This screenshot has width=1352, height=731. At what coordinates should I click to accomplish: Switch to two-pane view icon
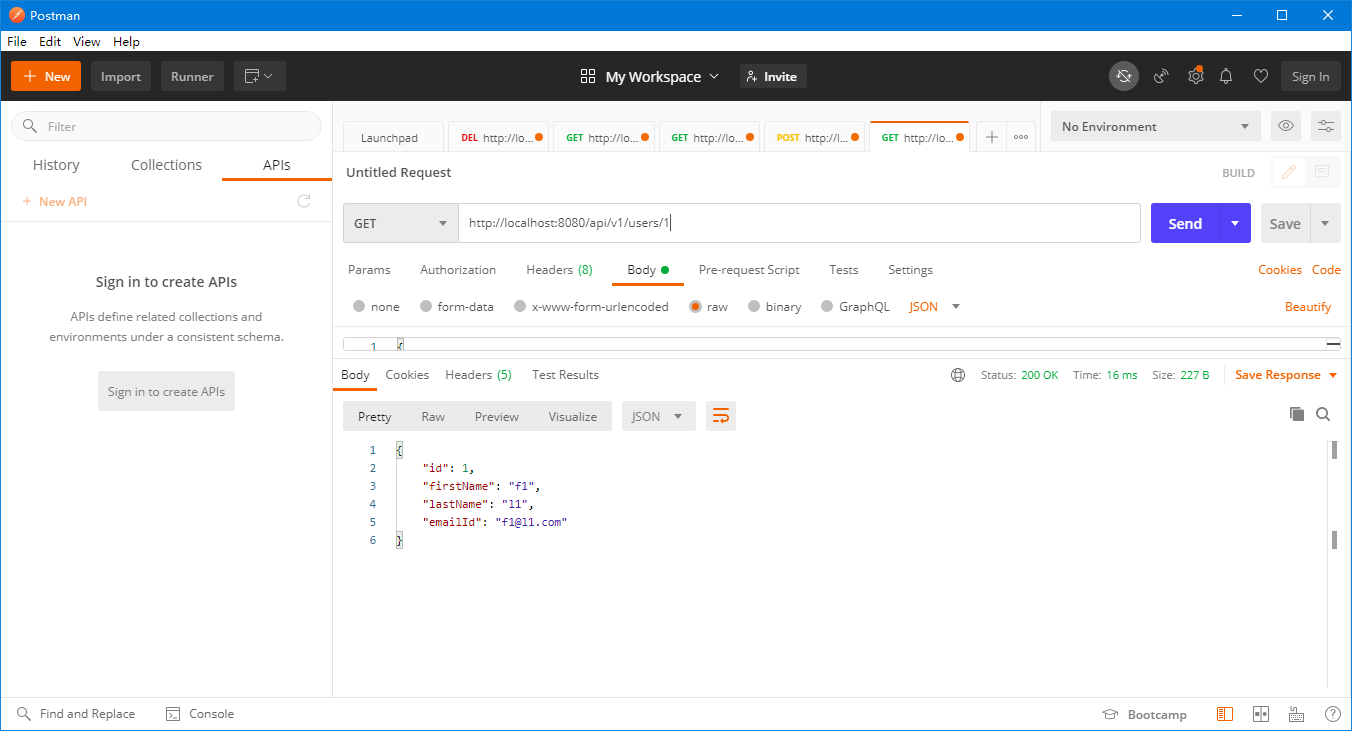tap(1261, 714)
